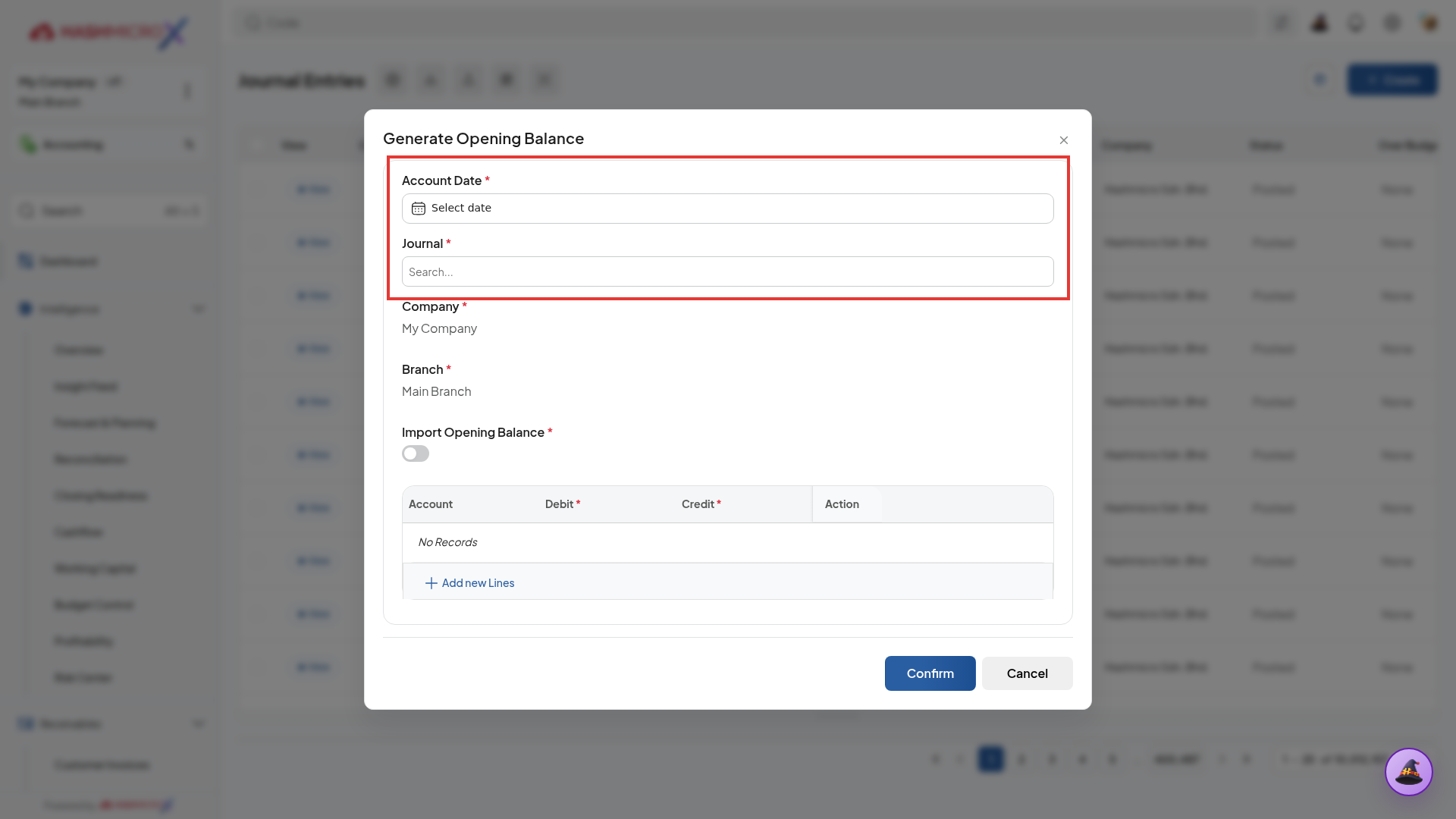Click the plus icon beside Add new Lines
The image size is (1456, 819).
431,583
